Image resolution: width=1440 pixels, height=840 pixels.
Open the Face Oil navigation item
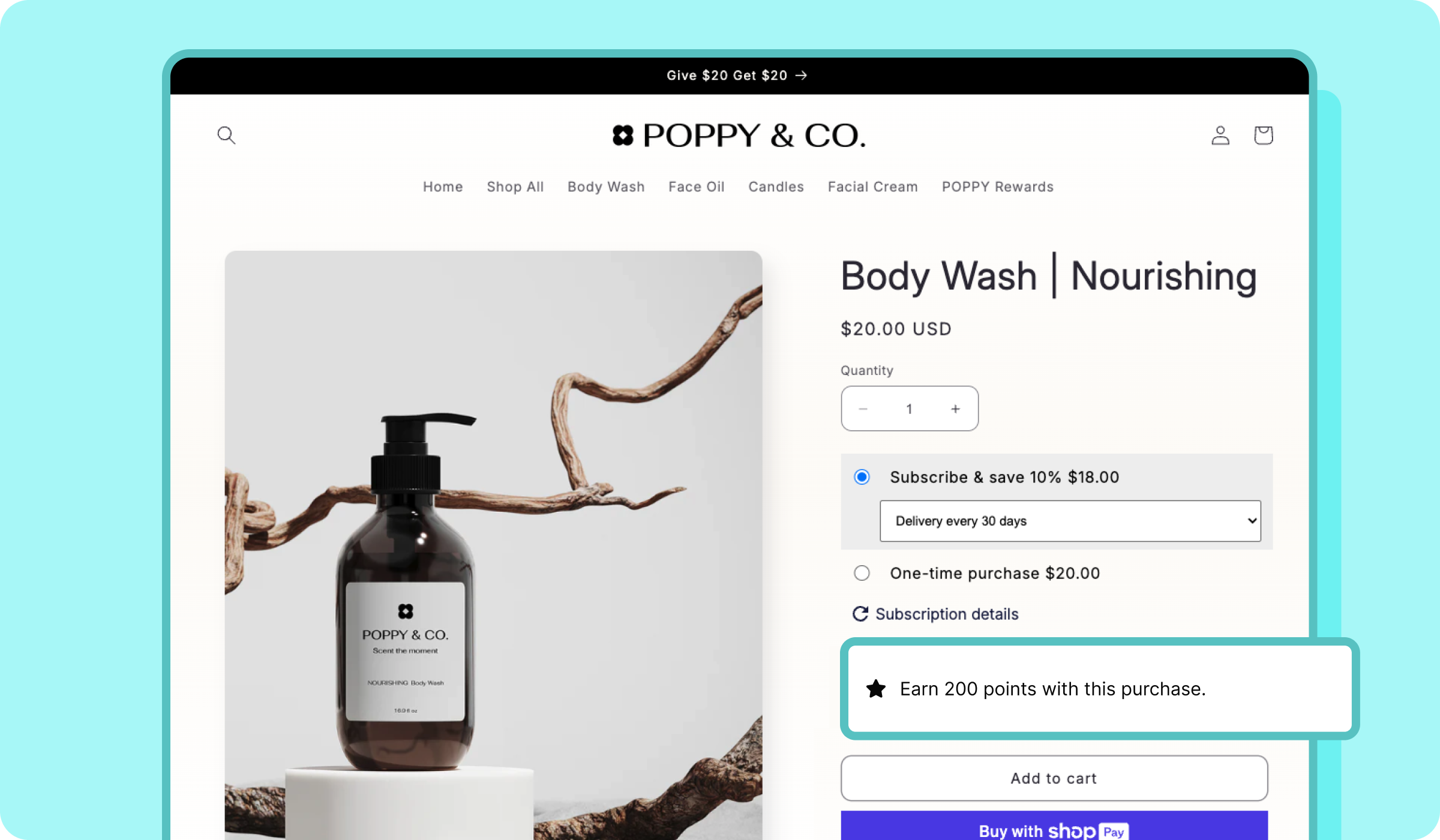coord(696,187)
